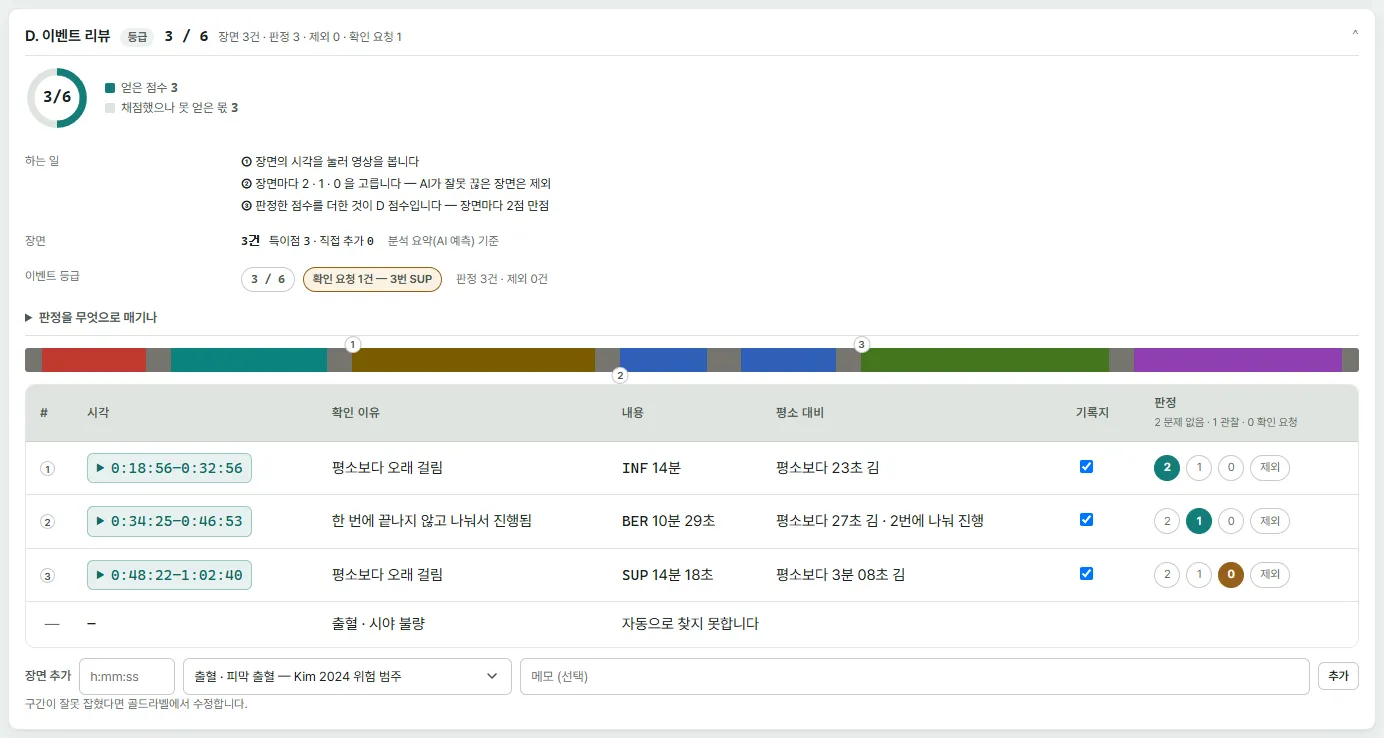Select the teal timeline segment
This screenshot has width=1384, height=738.
[249, 360]
